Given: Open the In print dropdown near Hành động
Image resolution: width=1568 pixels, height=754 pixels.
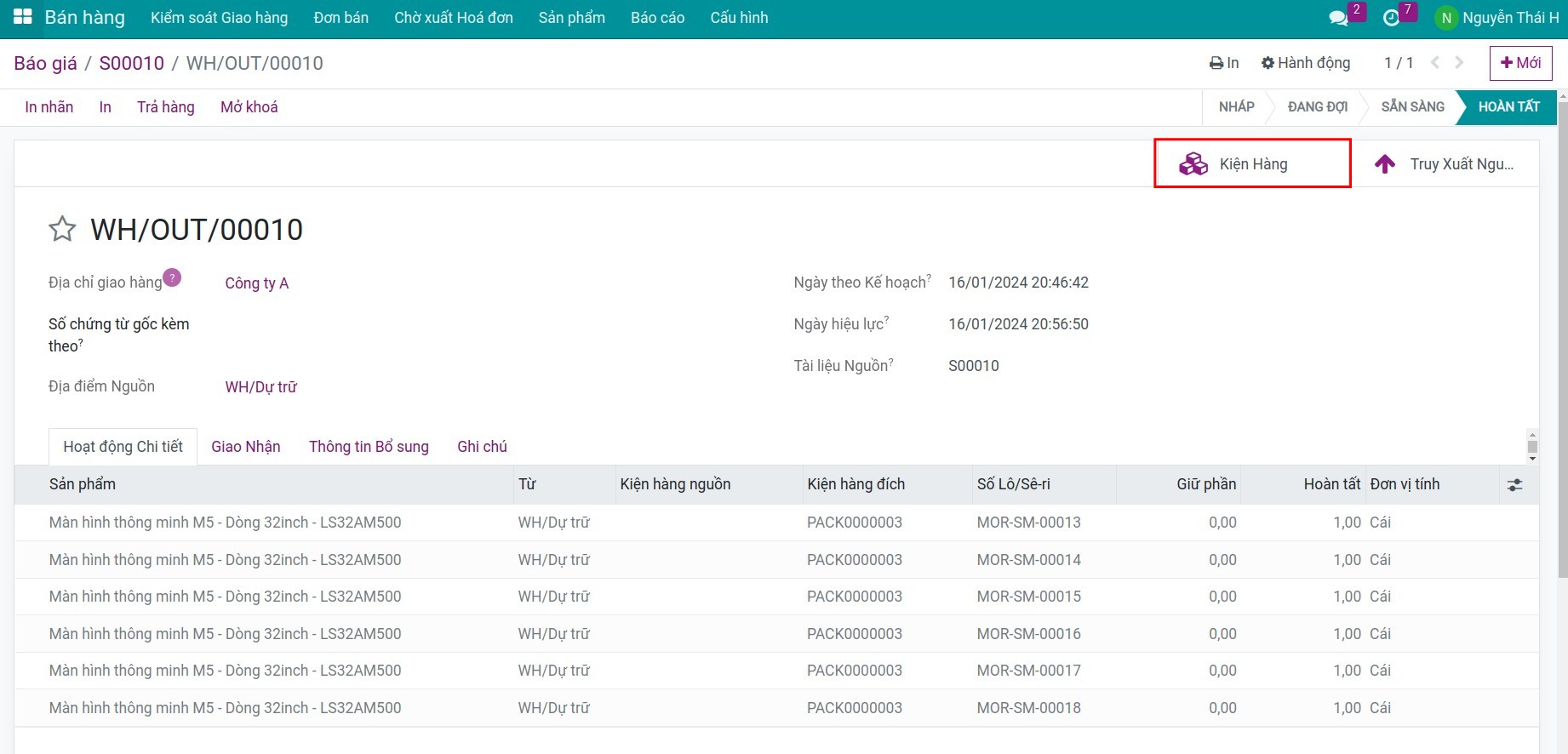Looking at the screenshot, I should (1224, 63).
